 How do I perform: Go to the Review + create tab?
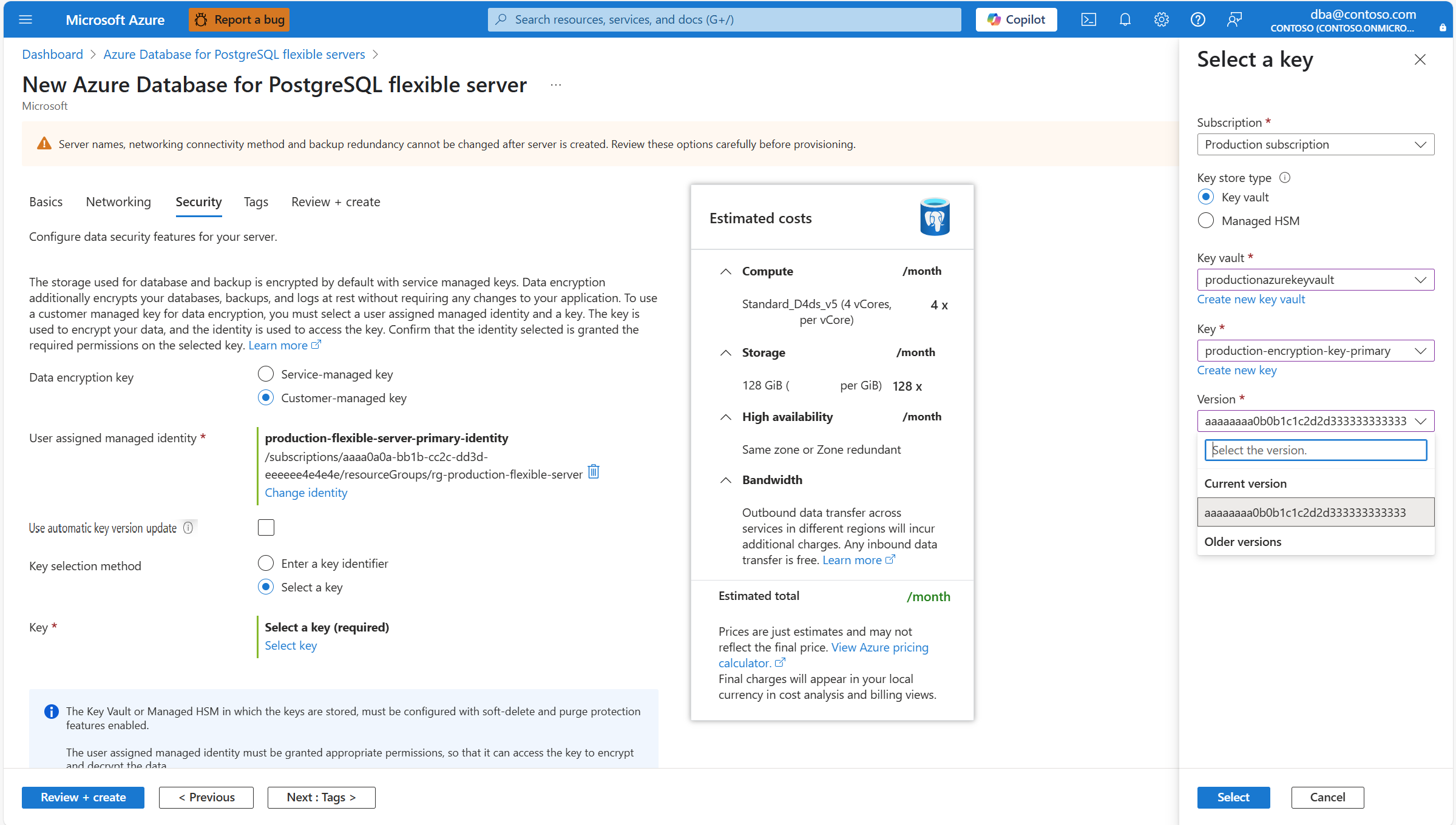pyautogui.click(x=336, y=202)
